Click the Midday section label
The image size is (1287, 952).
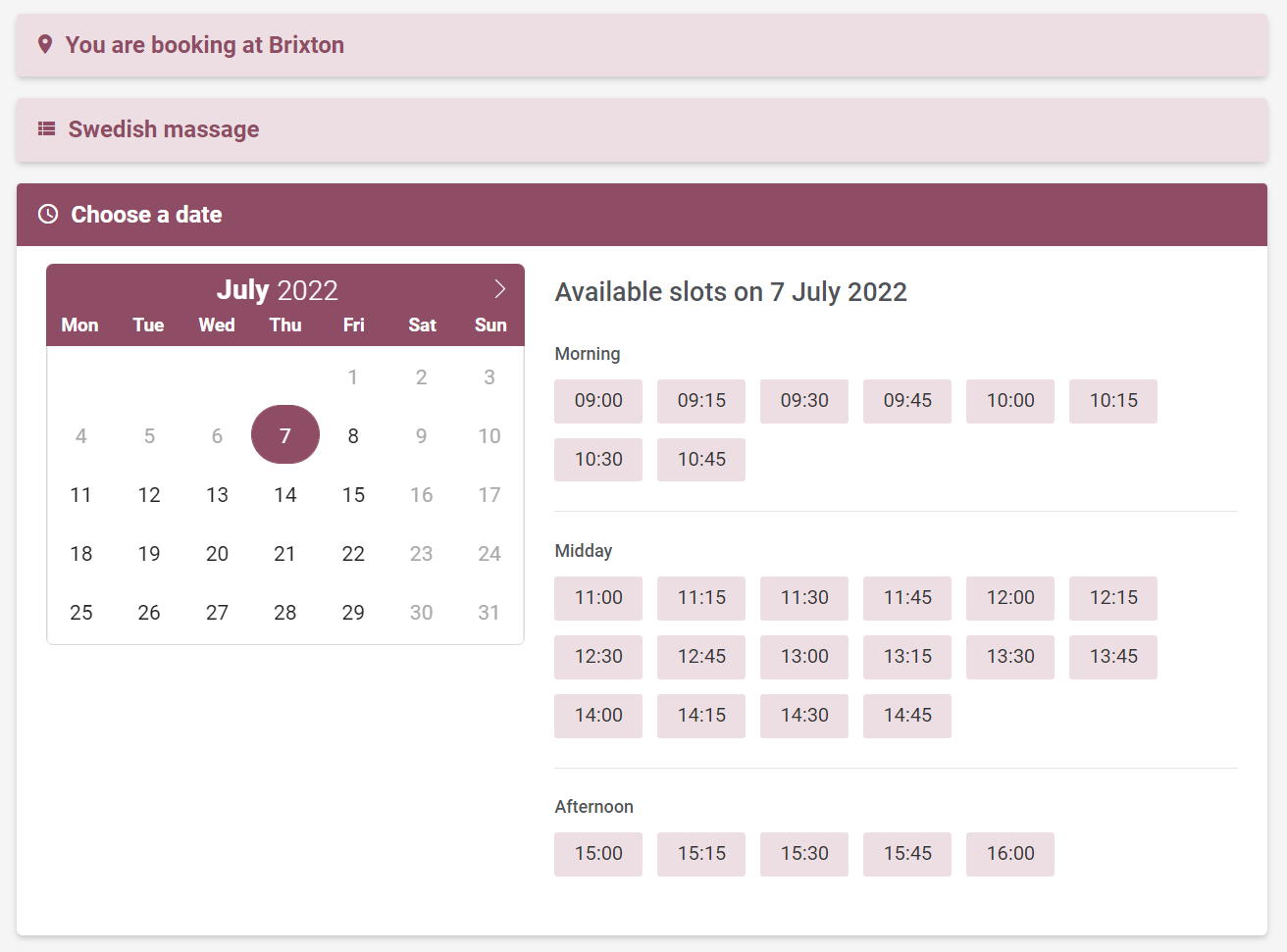click(x=584, y=551)
